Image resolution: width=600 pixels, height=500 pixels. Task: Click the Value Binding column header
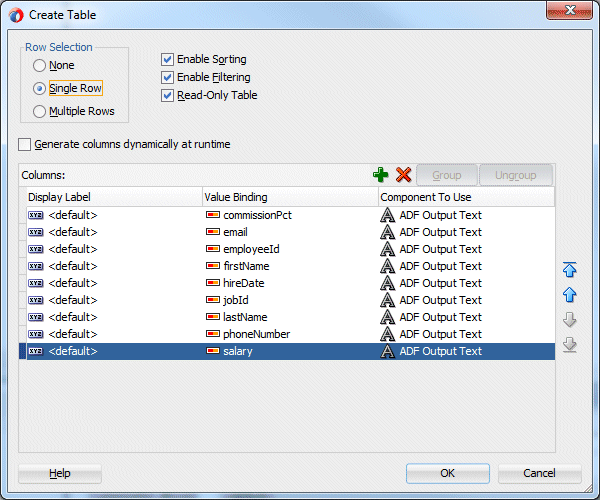click(290, 197)
